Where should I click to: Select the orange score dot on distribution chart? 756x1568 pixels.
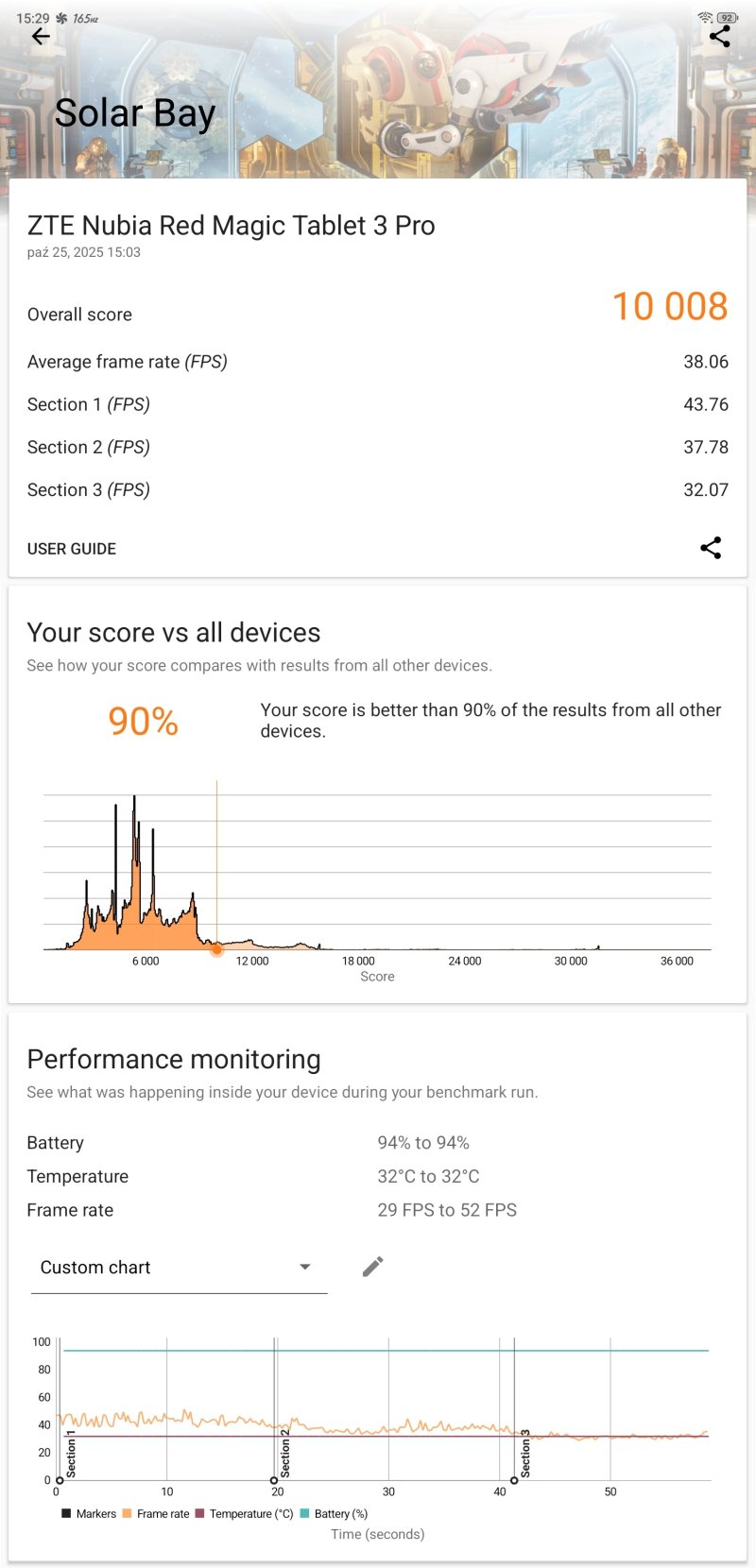(x=216, y=949)
